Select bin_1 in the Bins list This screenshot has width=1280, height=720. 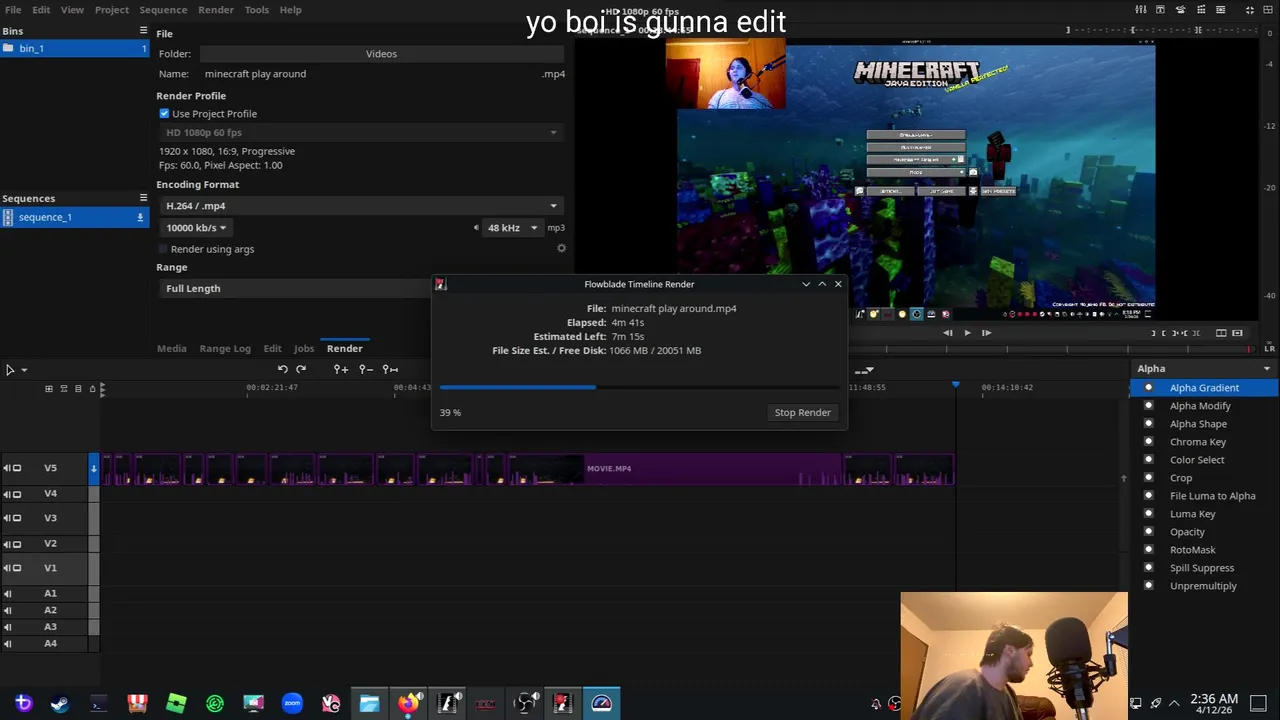click(74, 48)
